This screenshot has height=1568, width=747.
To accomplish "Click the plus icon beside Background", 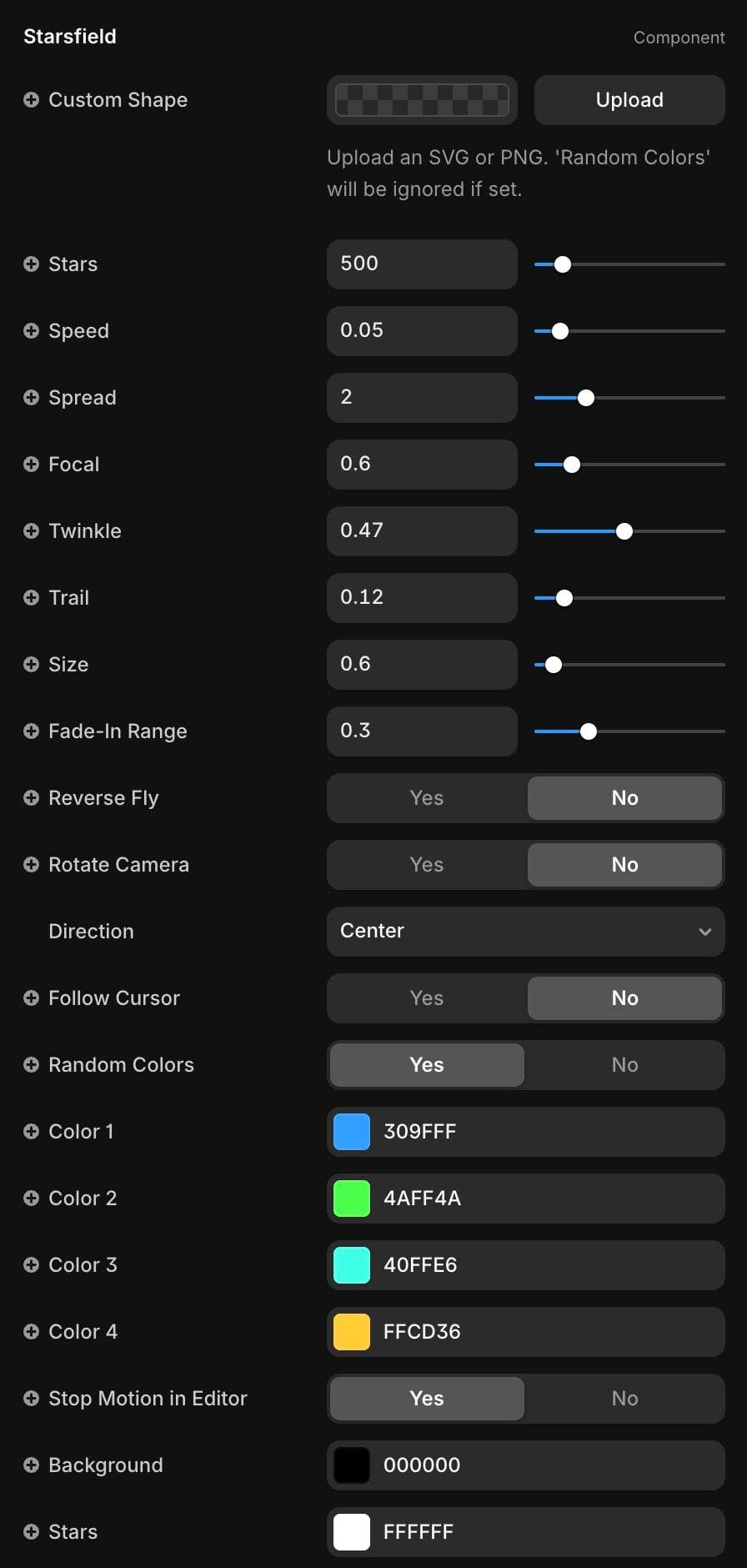I will (x=31, y=1465).
